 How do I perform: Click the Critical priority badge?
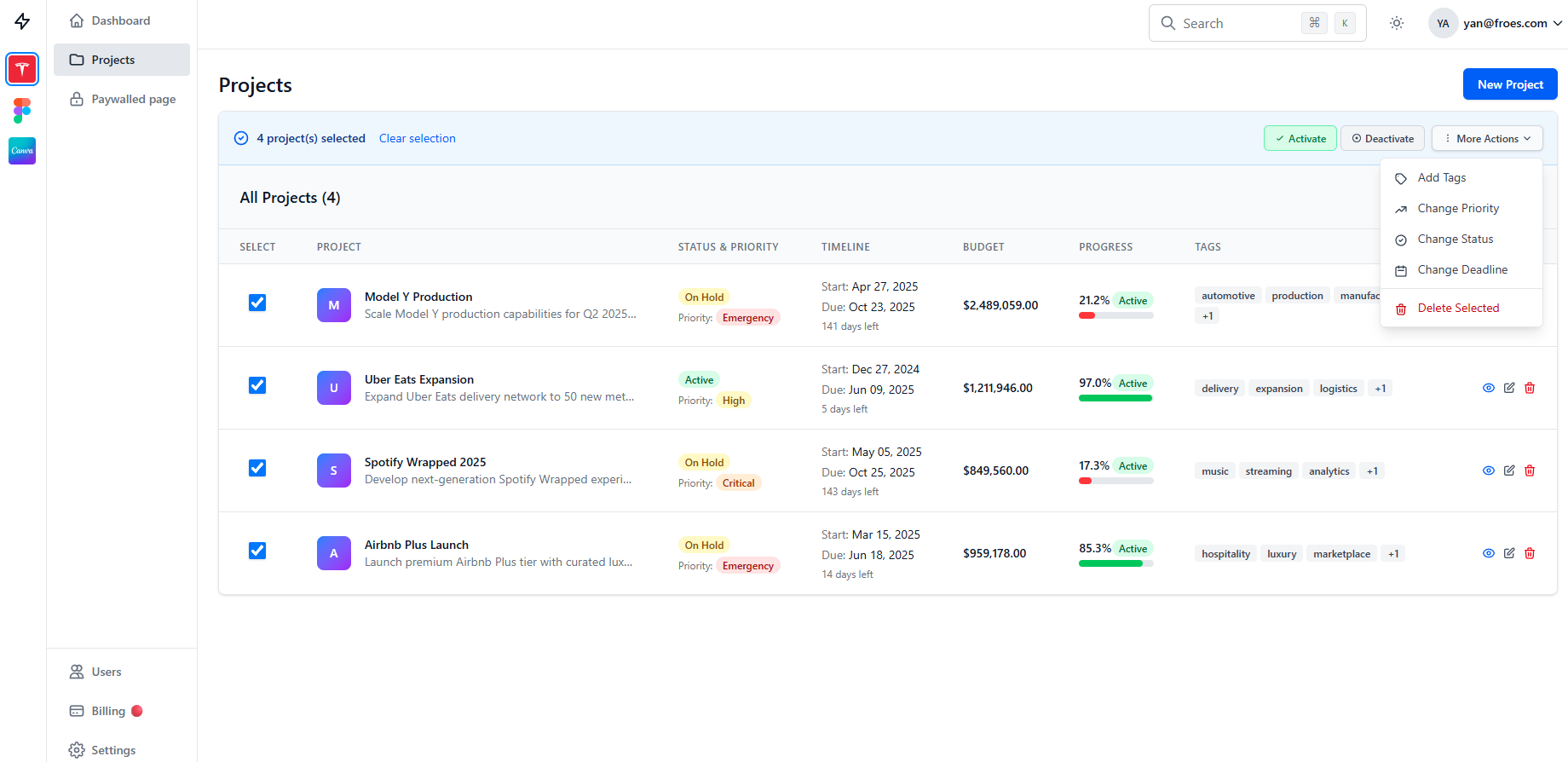pyautogui.click(x=739, y=483)
